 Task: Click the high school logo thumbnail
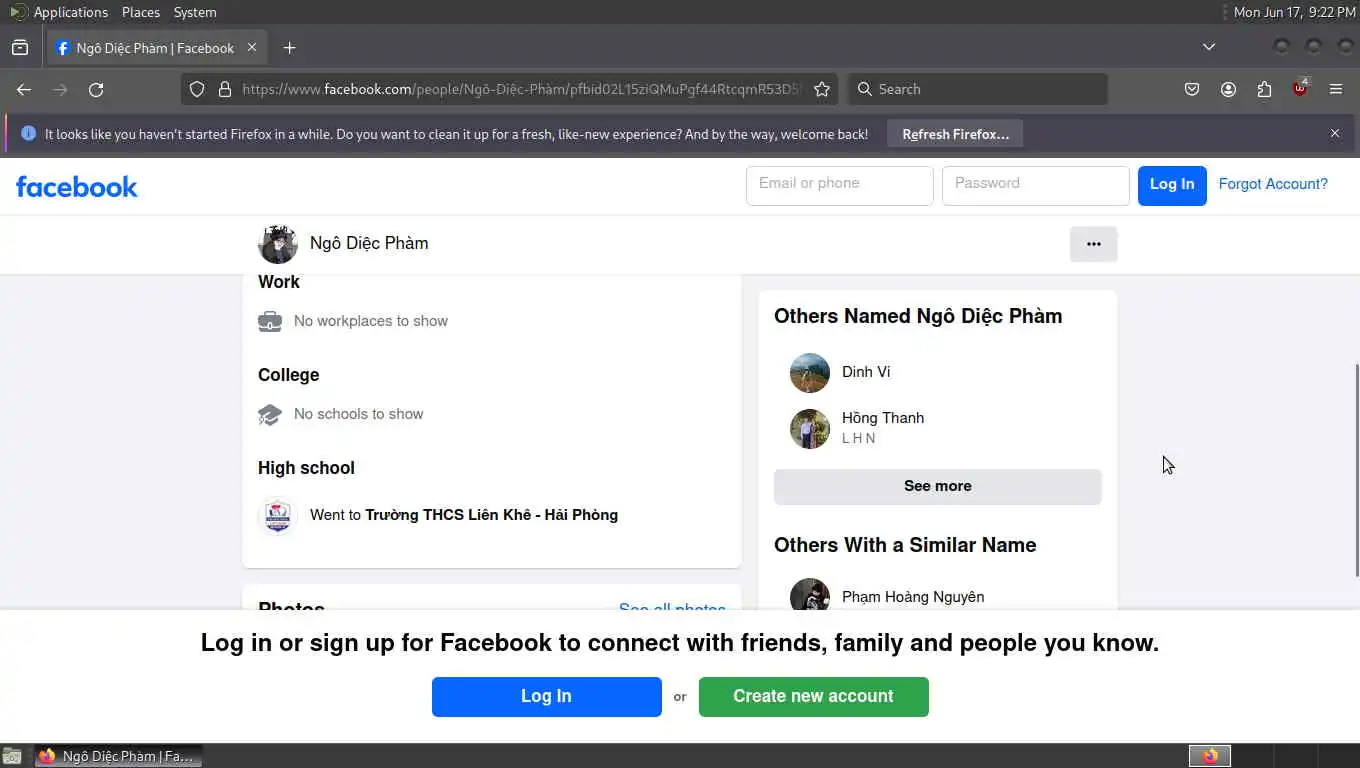278,516
